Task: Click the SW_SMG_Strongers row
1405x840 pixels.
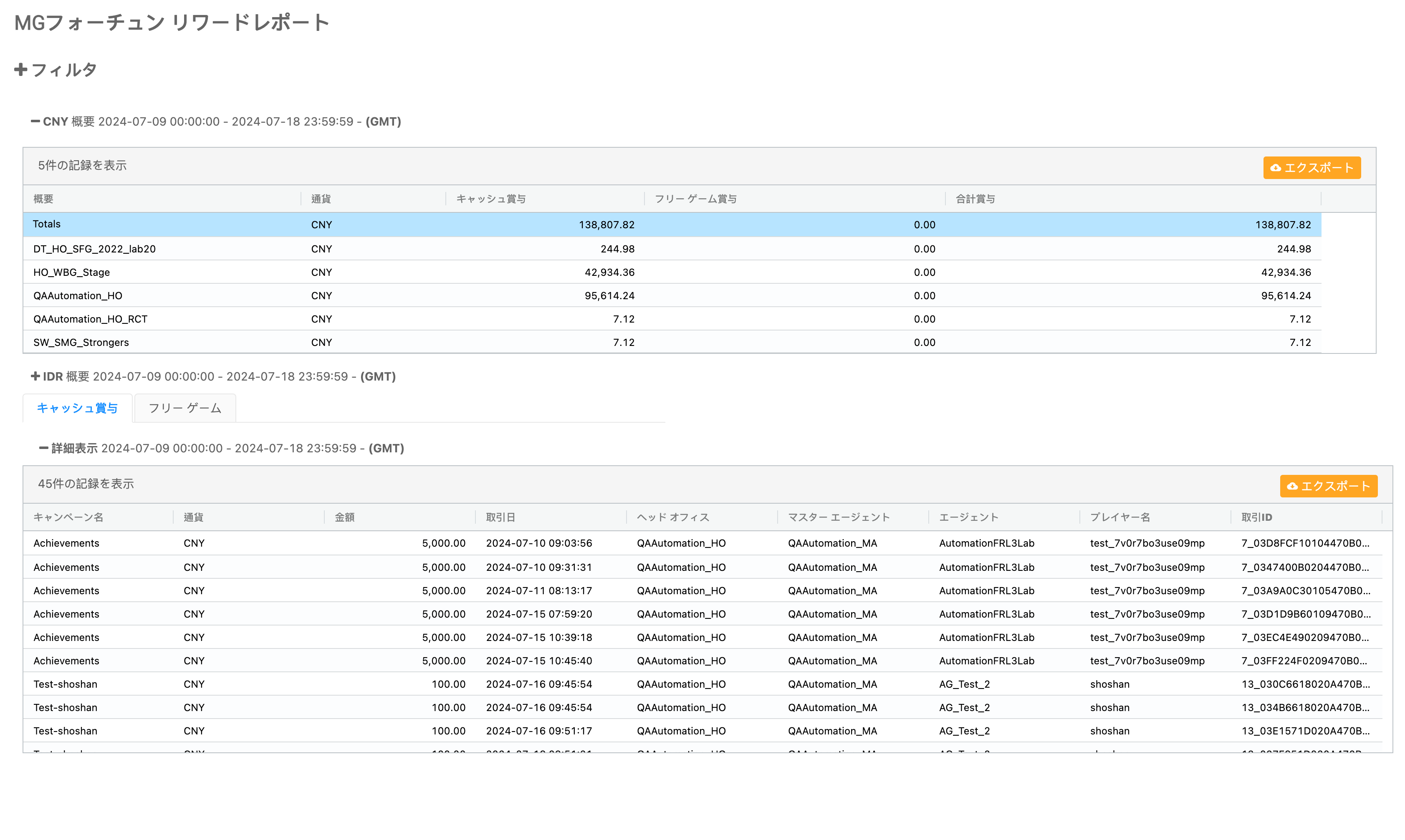Action: click(81, 343)
